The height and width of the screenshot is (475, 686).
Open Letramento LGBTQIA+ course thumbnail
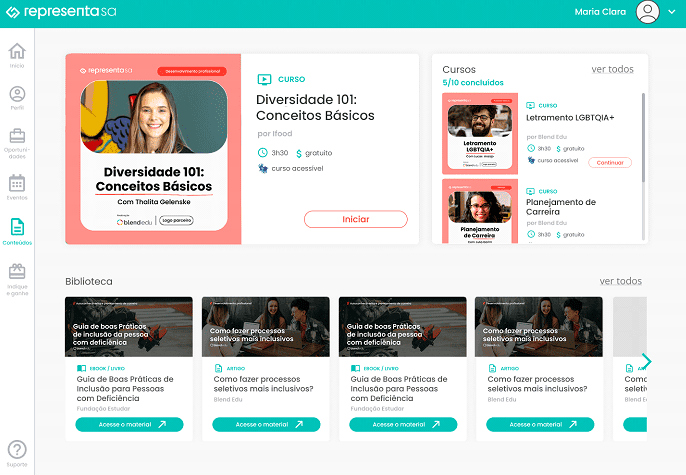click(480, 133)
